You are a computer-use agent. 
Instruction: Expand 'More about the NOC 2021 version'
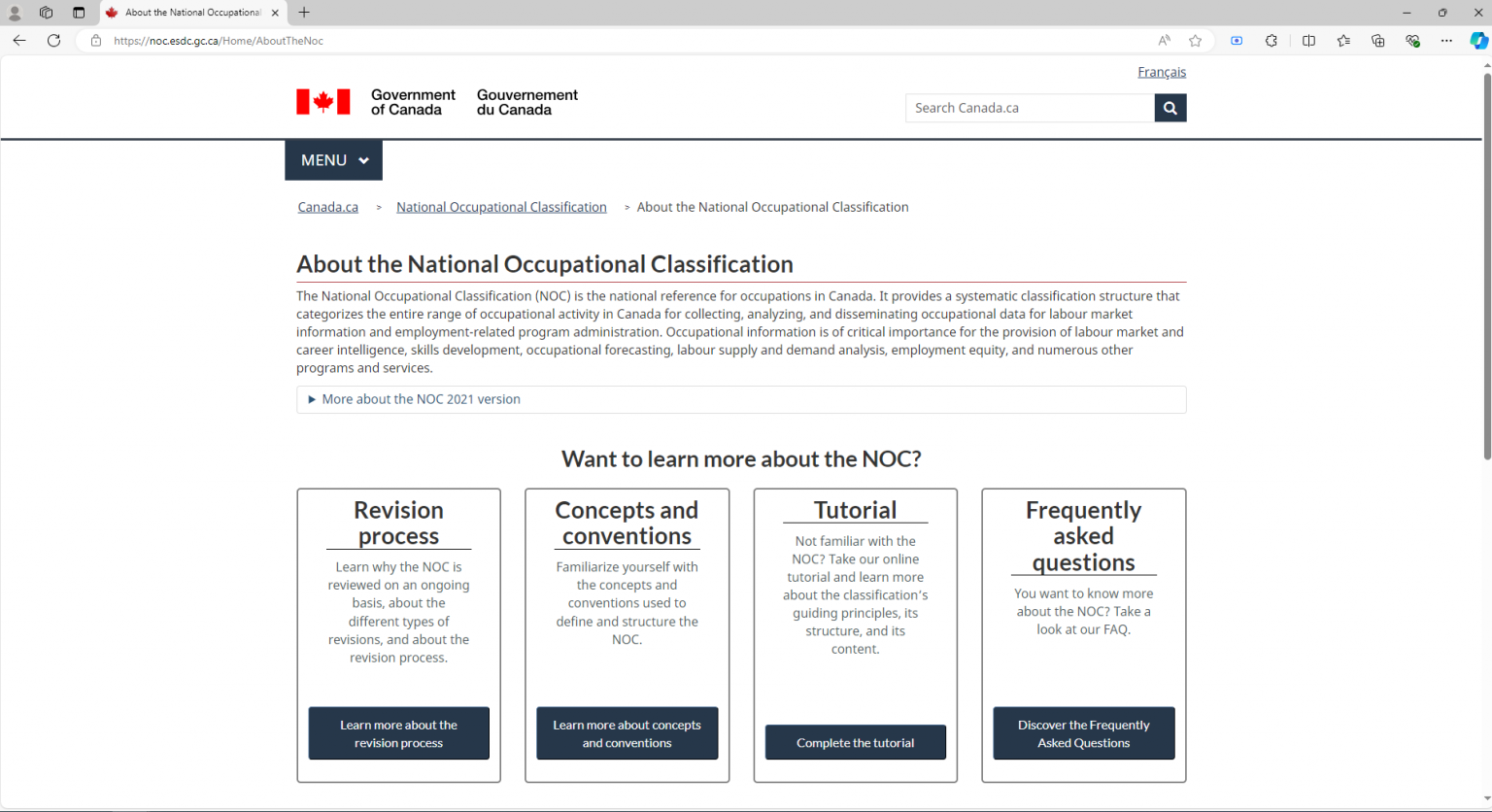(x=421, y=399)
